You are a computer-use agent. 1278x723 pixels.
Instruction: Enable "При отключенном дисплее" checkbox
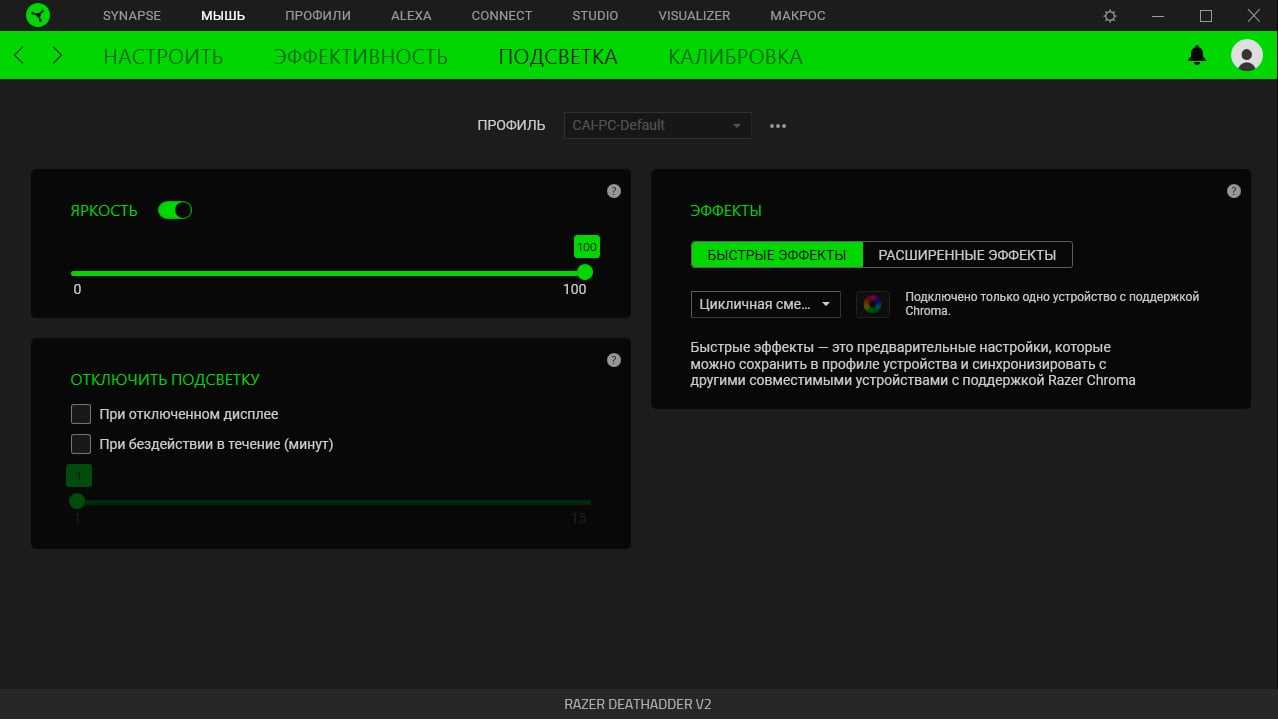[x=81, y=414]
